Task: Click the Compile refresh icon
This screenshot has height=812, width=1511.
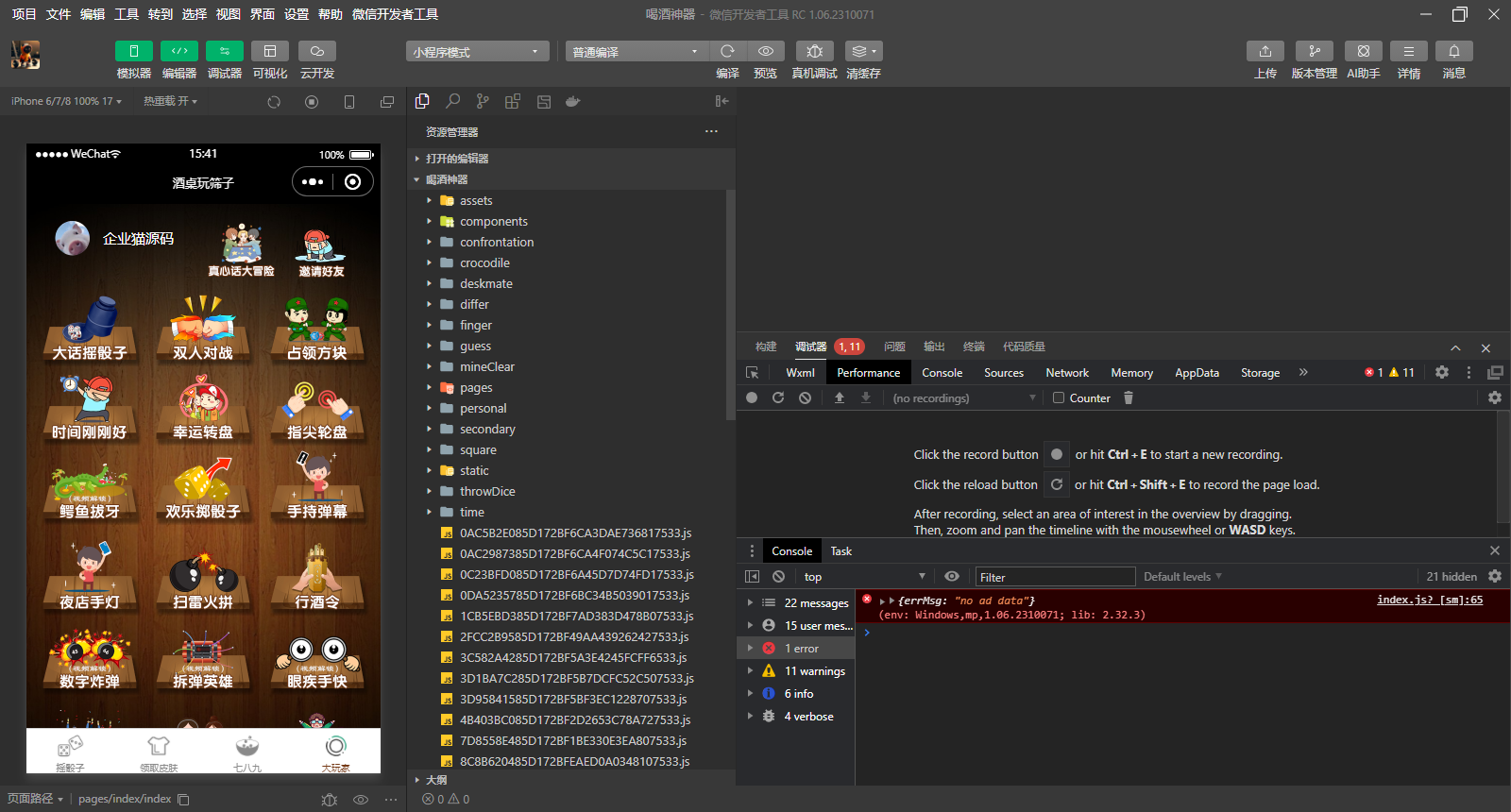Action: (x=727, y=51)
